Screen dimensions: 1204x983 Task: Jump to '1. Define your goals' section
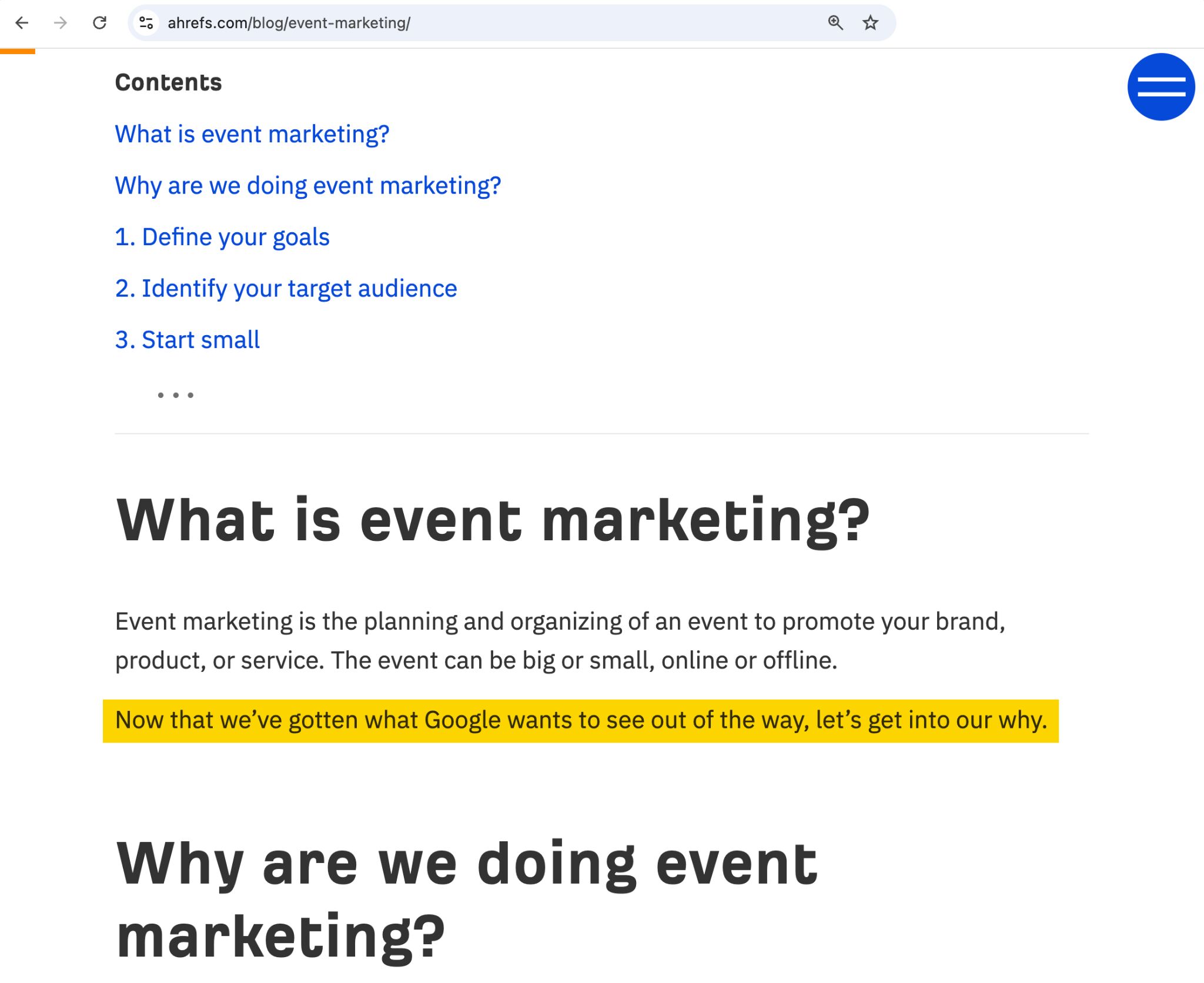[x=222, y=236]
